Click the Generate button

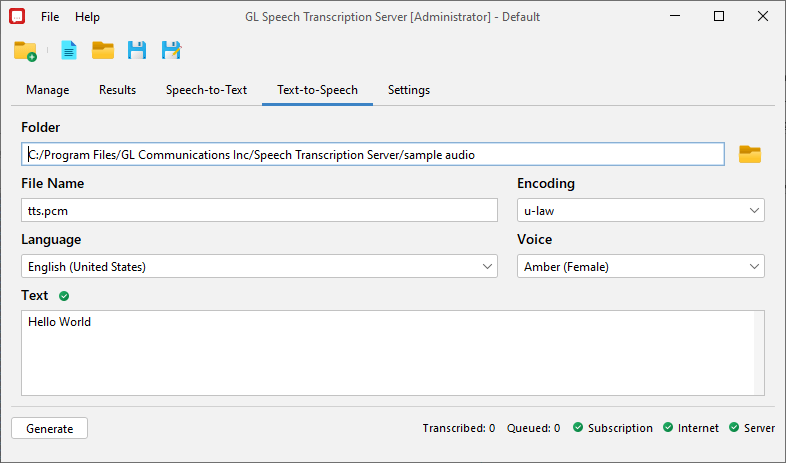point(50,428)
